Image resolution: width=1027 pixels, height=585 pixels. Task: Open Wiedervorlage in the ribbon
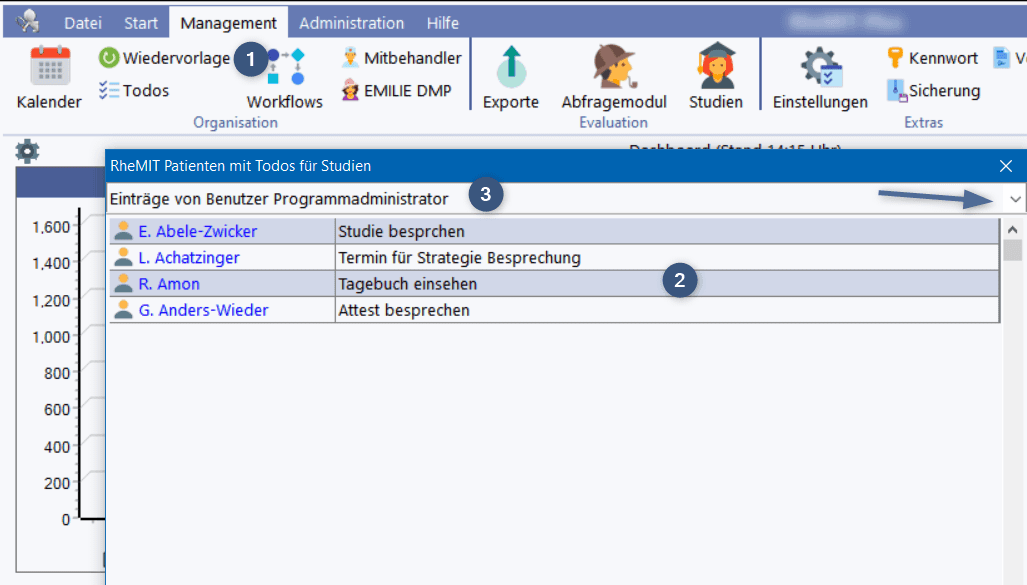[165, 59]
